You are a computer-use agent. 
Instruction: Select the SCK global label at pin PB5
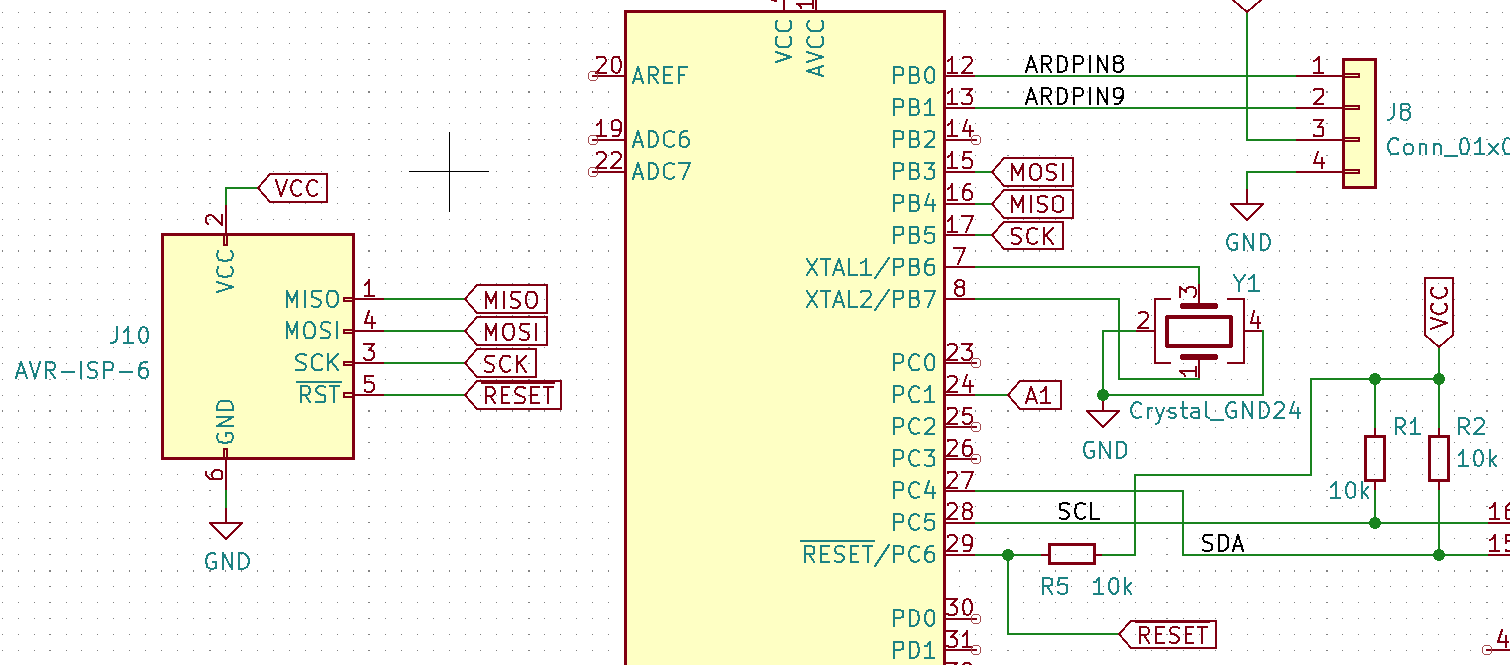pos(1027,236)
